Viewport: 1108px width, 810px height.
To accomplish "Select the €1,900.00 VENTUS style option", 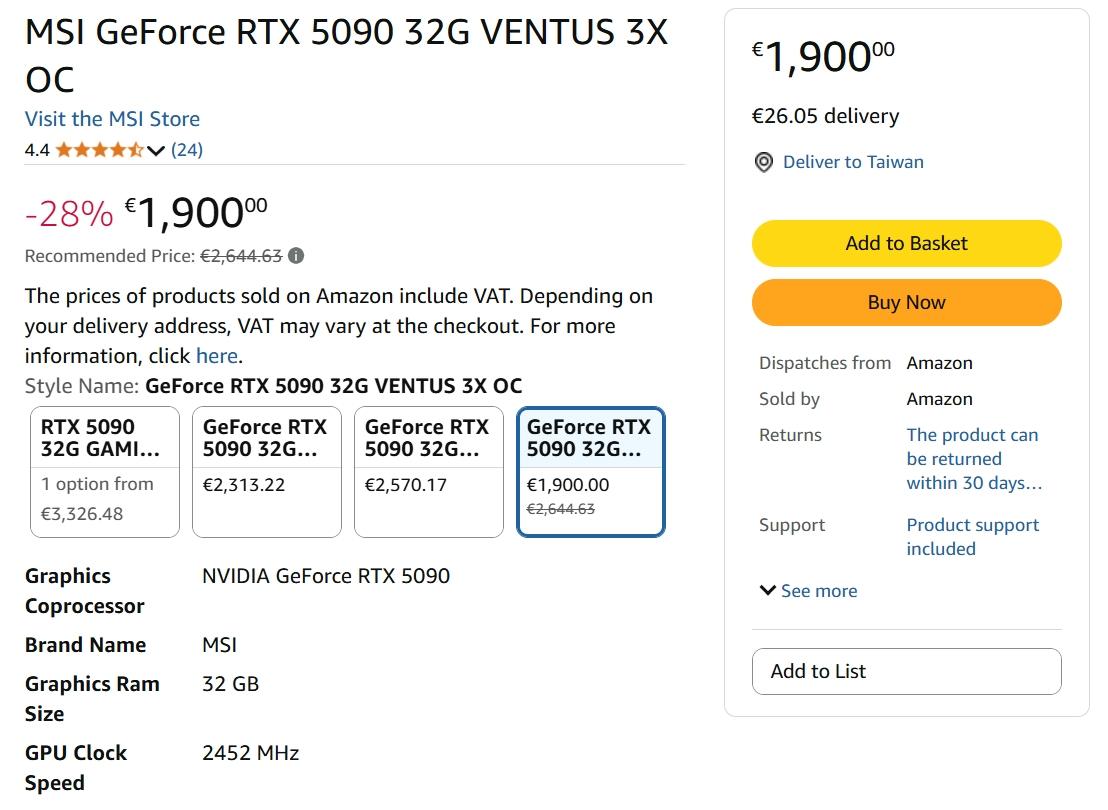I will (591, 471).
